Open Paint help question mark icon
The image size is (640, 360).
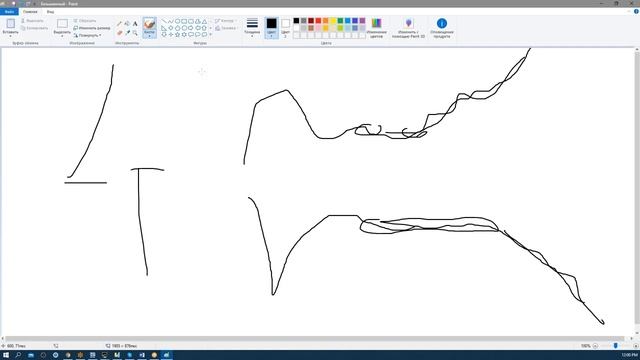(636, 11)
